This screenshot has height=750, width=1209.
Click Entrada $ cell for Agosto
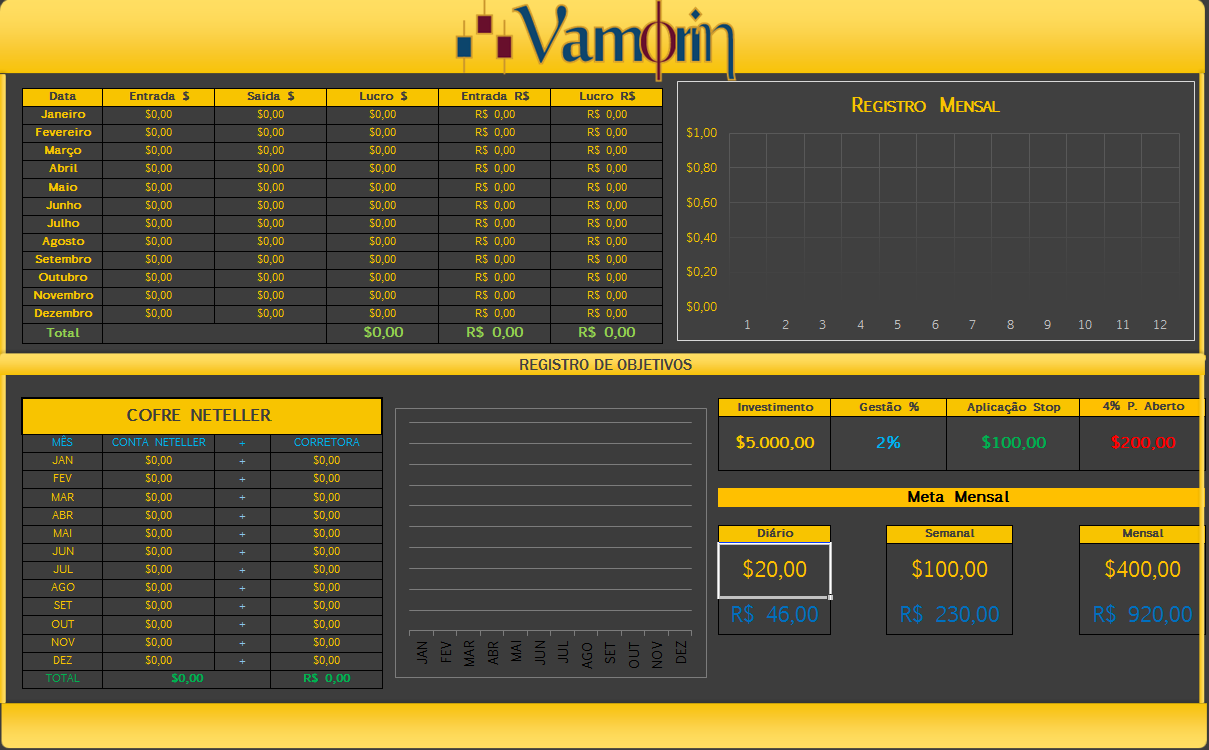(x=159, y=241)
